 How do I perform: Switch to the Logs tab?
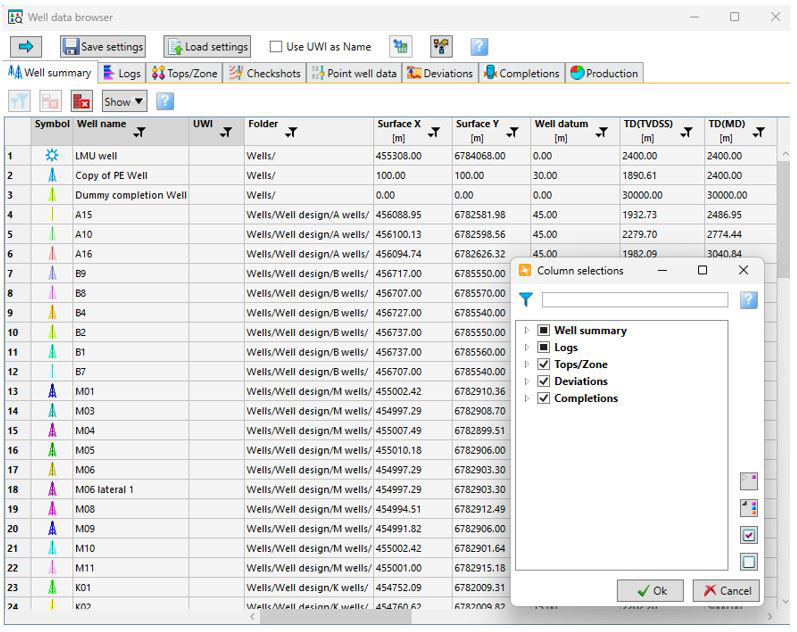[x=122, y=73]
